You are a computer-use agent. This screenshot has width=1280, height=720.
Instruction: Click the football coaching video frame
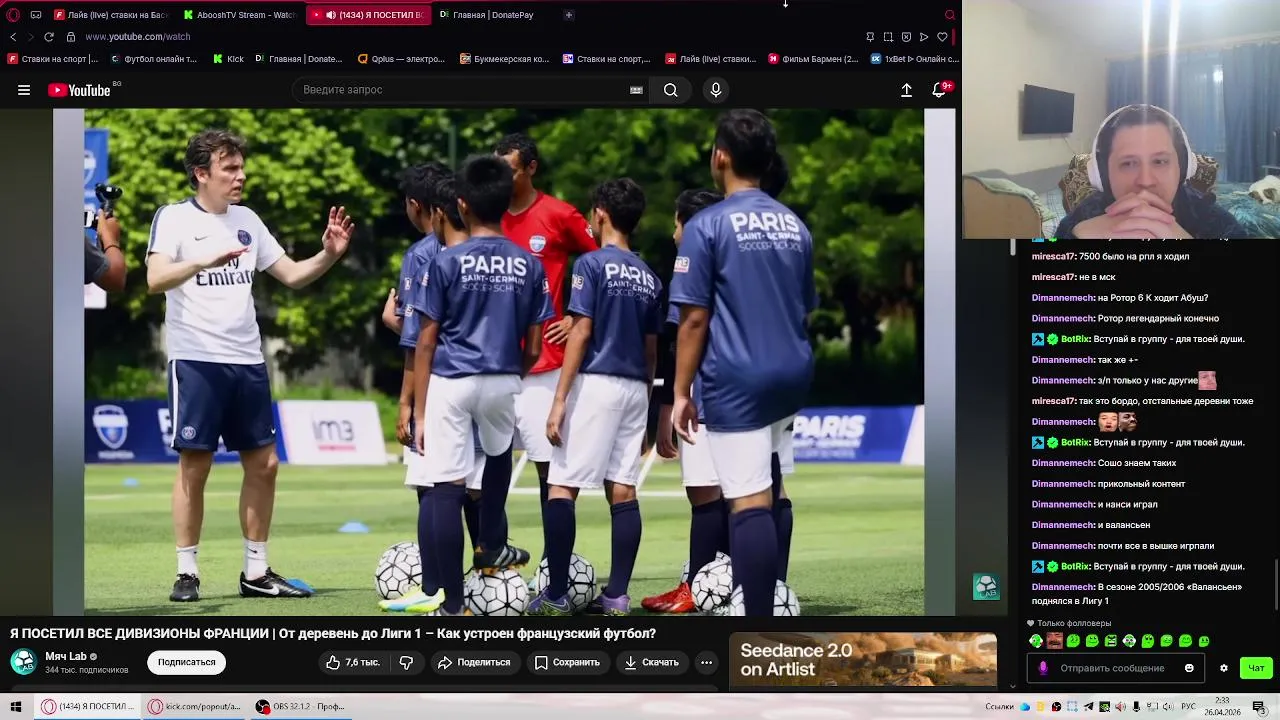point(504,362)
